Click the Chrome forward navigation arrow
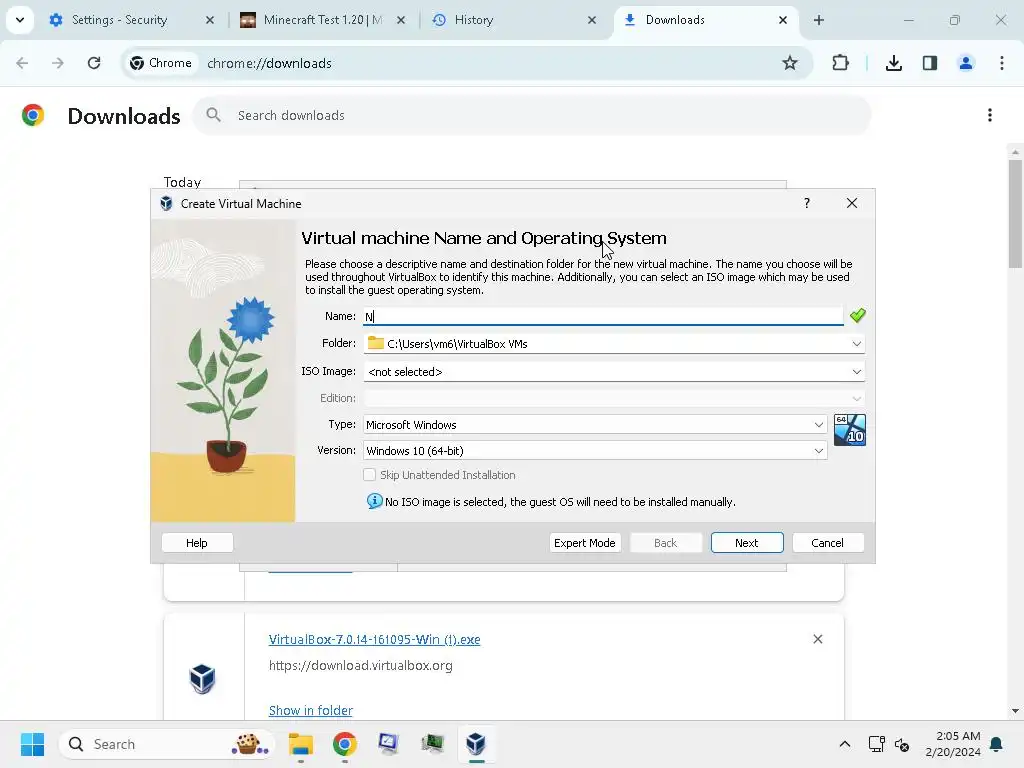 pos(58,63)
